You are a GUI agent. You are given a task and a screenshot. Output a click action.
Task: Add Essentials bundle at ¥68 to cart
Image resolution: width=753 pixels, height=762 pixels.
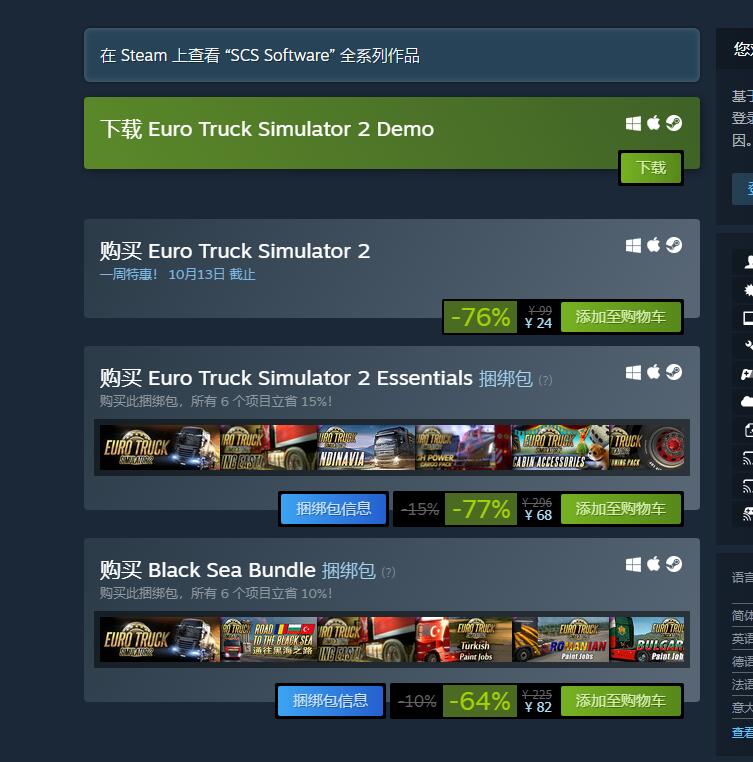pyautogui.click(x=621, y=509)
